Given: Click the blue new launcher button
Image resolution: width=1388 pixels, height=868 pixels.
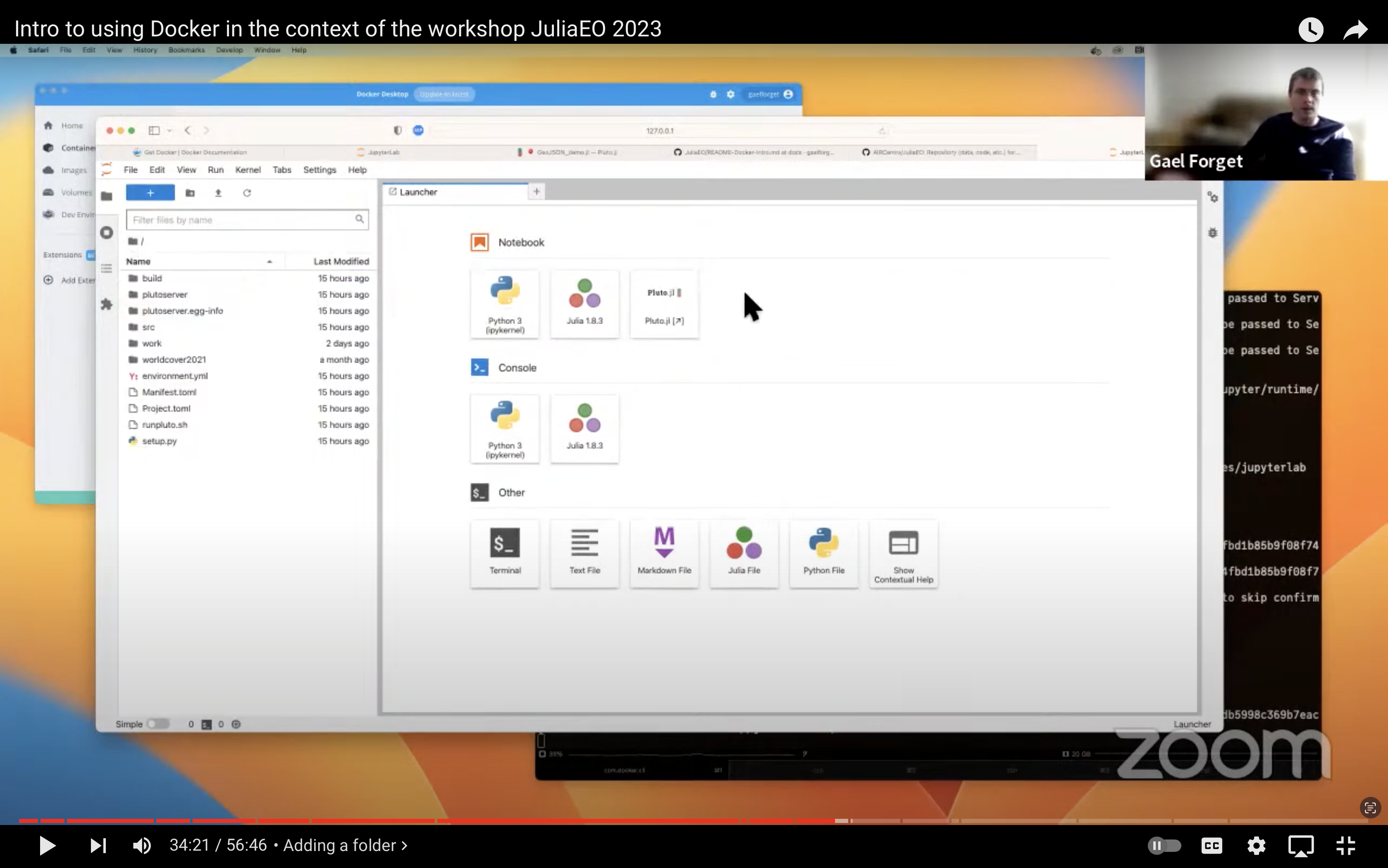Looking at the screenshot, I should tap(150, 193).
